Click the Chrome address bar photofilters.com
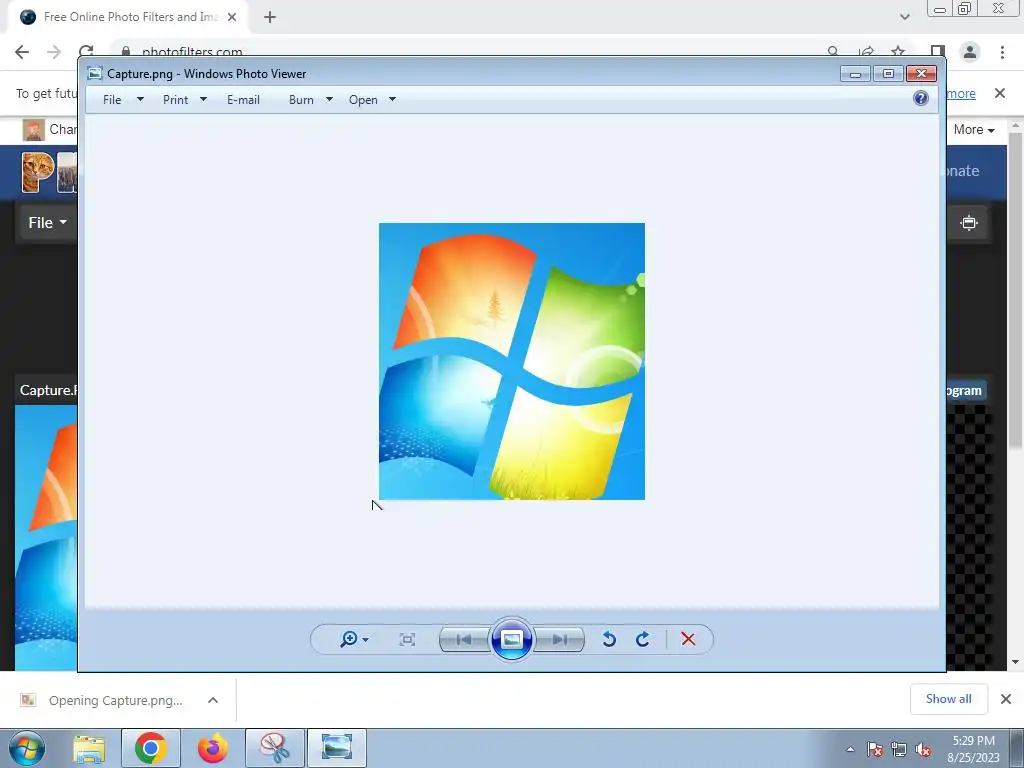The image size is (1024, 768). point(192,51)
